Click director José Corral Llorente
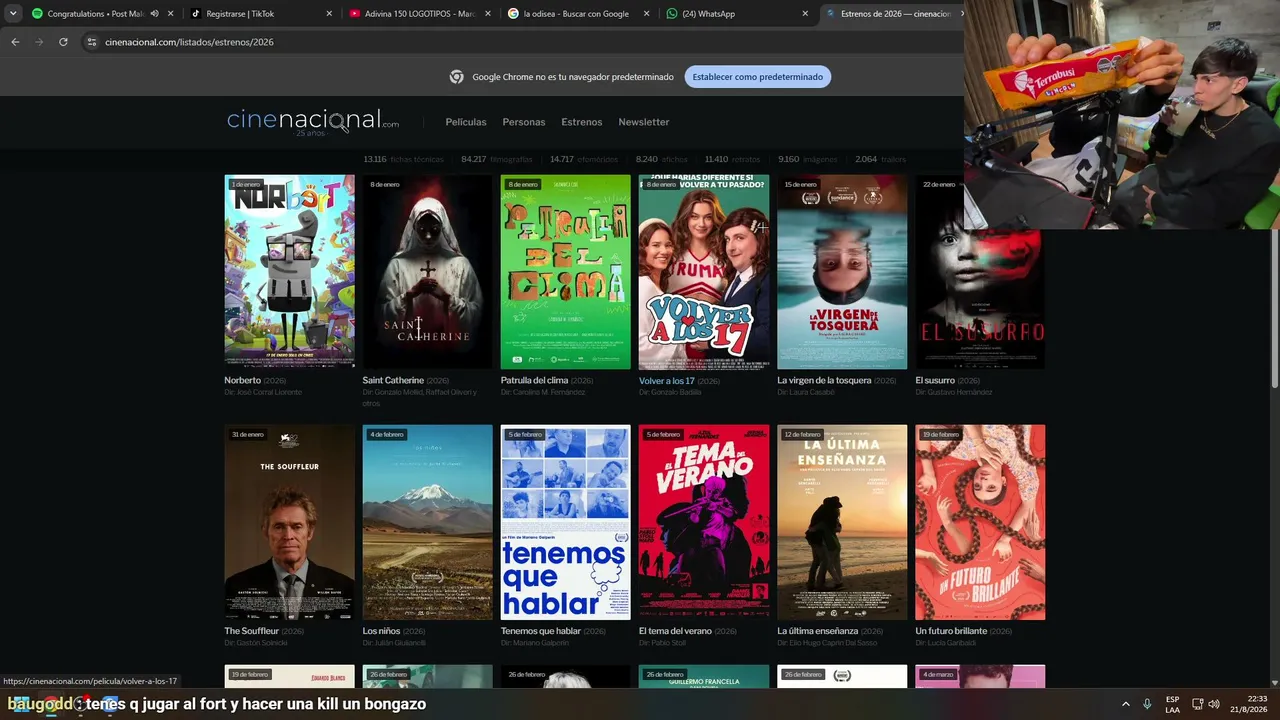 [x=269, y=393]
